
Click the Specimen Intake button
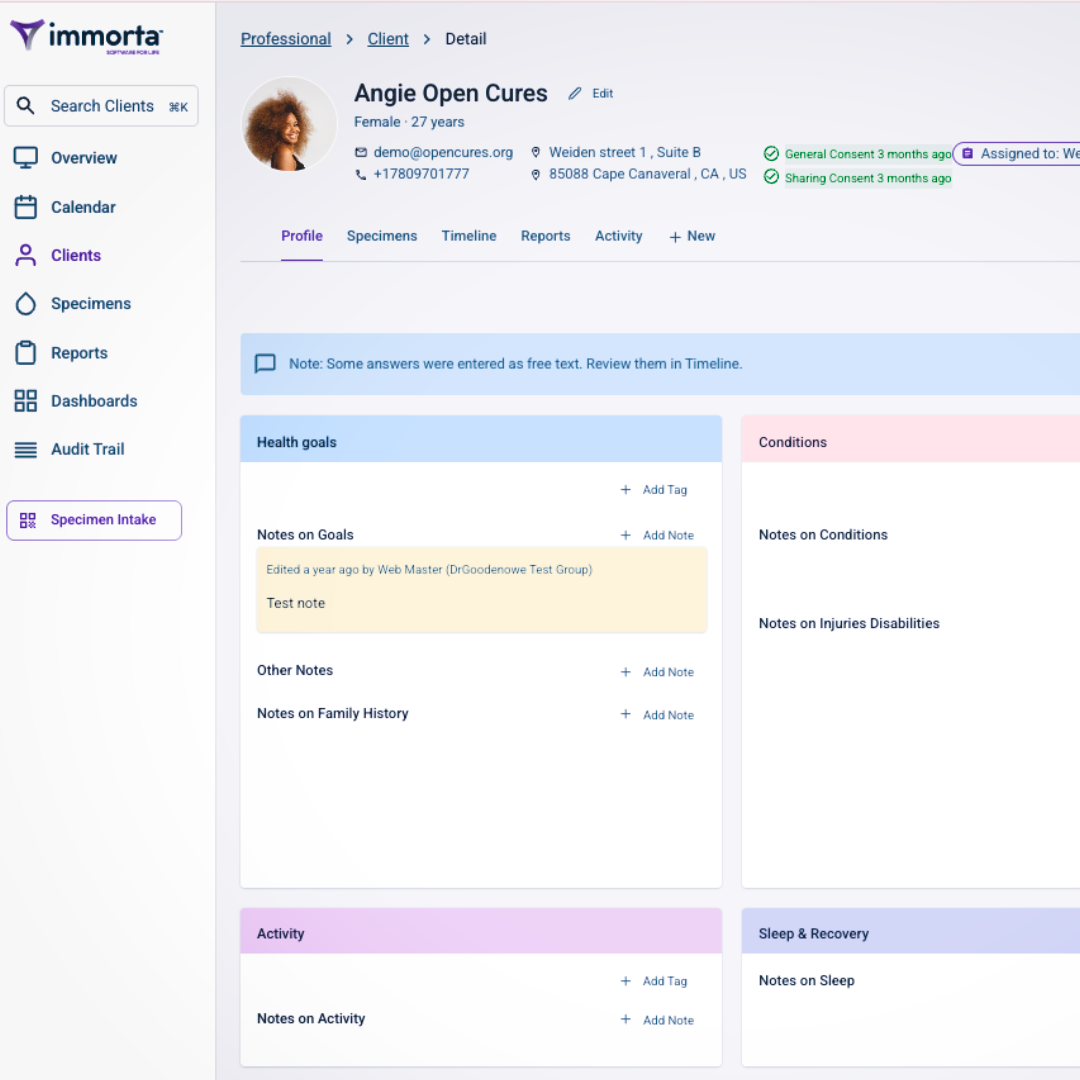[94, 520]
